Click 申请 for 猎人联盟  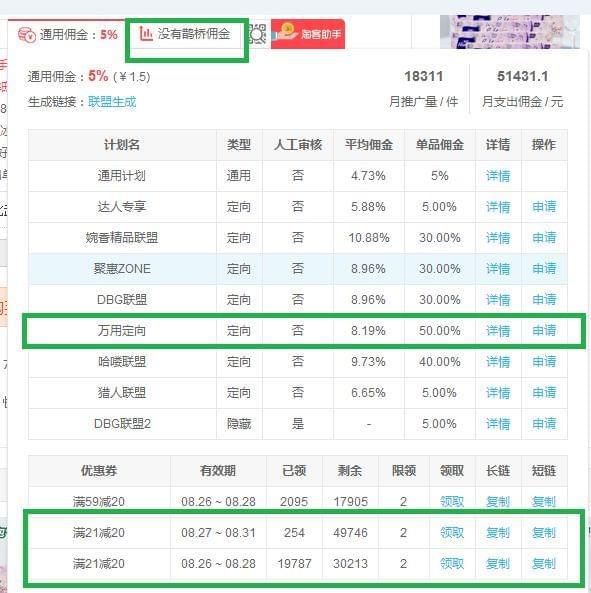[544, 393]
